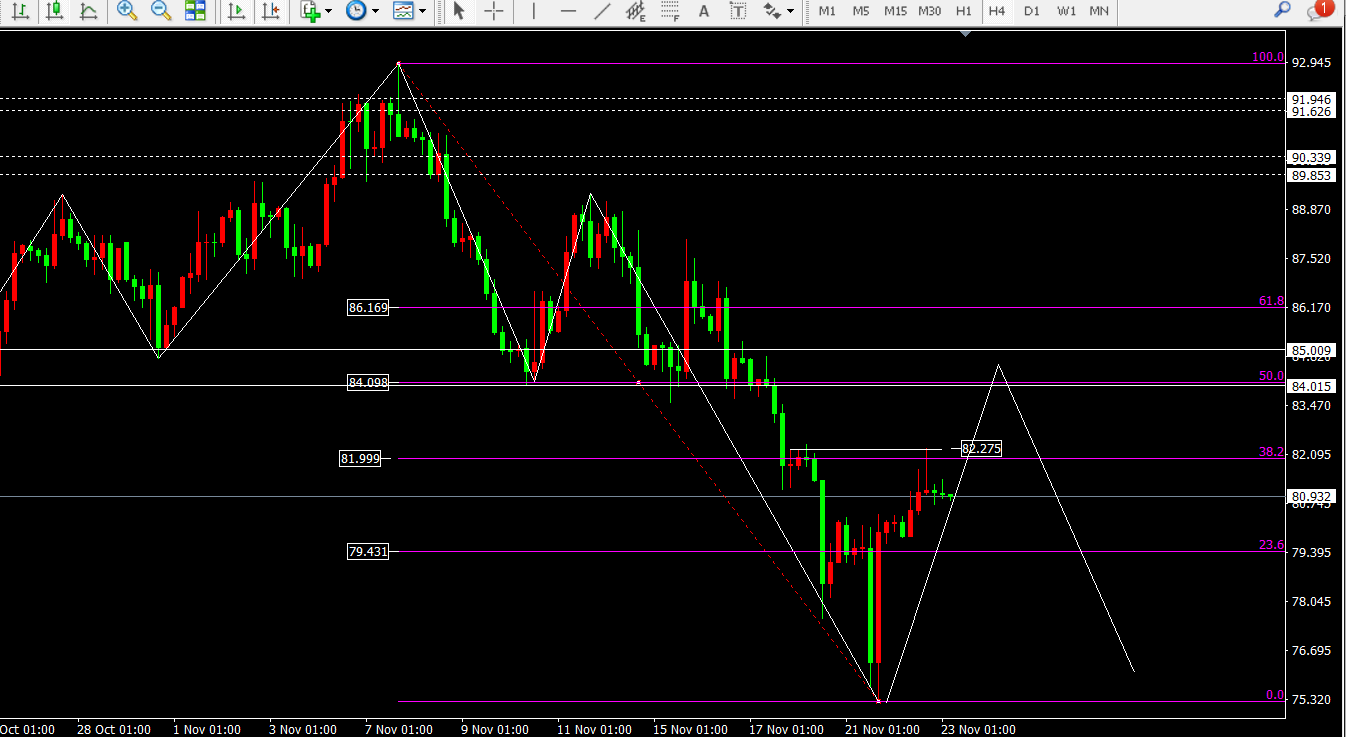Click the 84.098 Fibonacci price label
Image resolution: width=1346 pixels, height=737 pixels.
click(x=367, y=382)
